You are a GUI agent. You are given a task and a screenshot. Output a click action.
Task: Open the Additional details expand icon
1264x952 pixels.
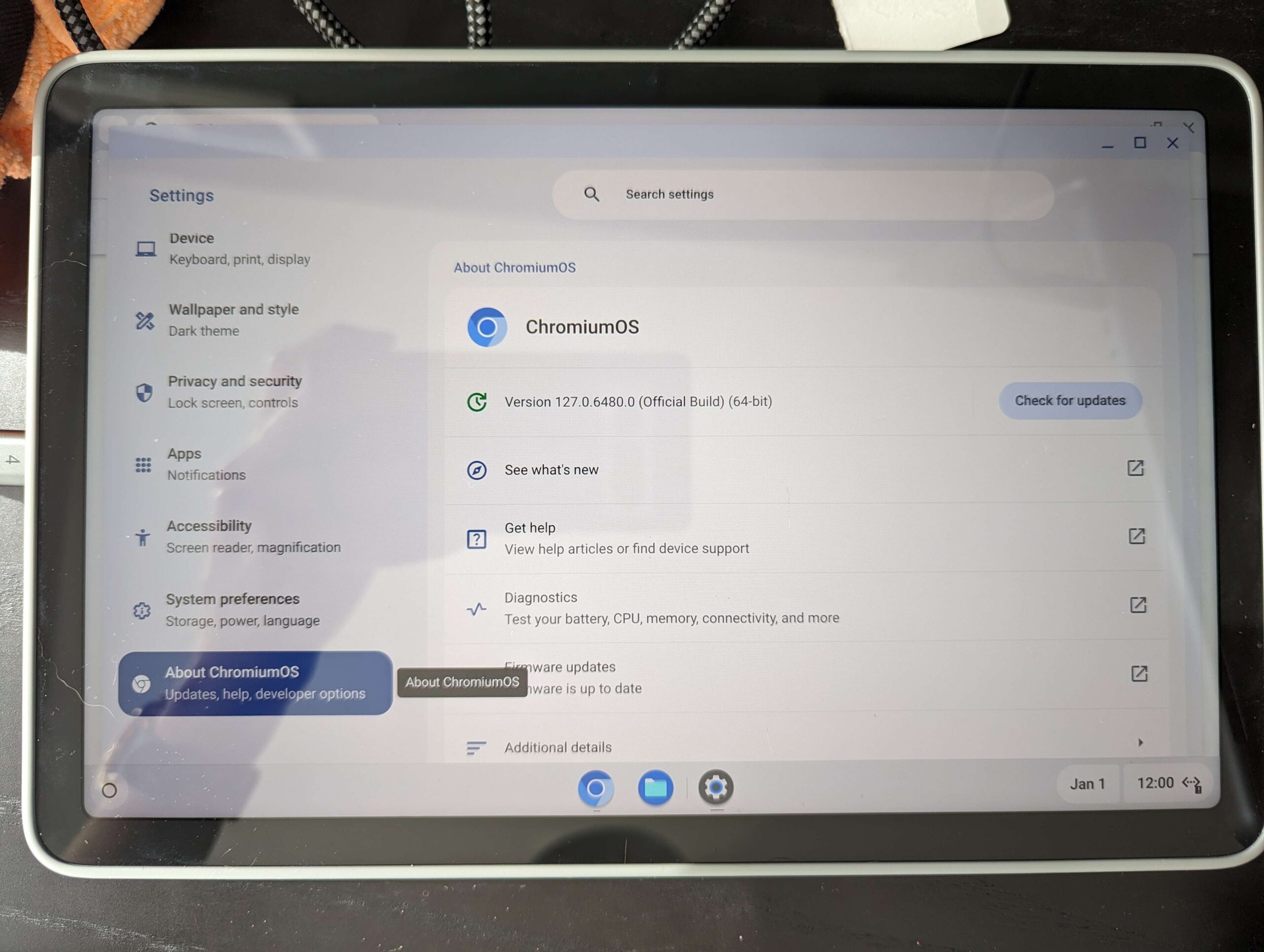coord(1137,746)
